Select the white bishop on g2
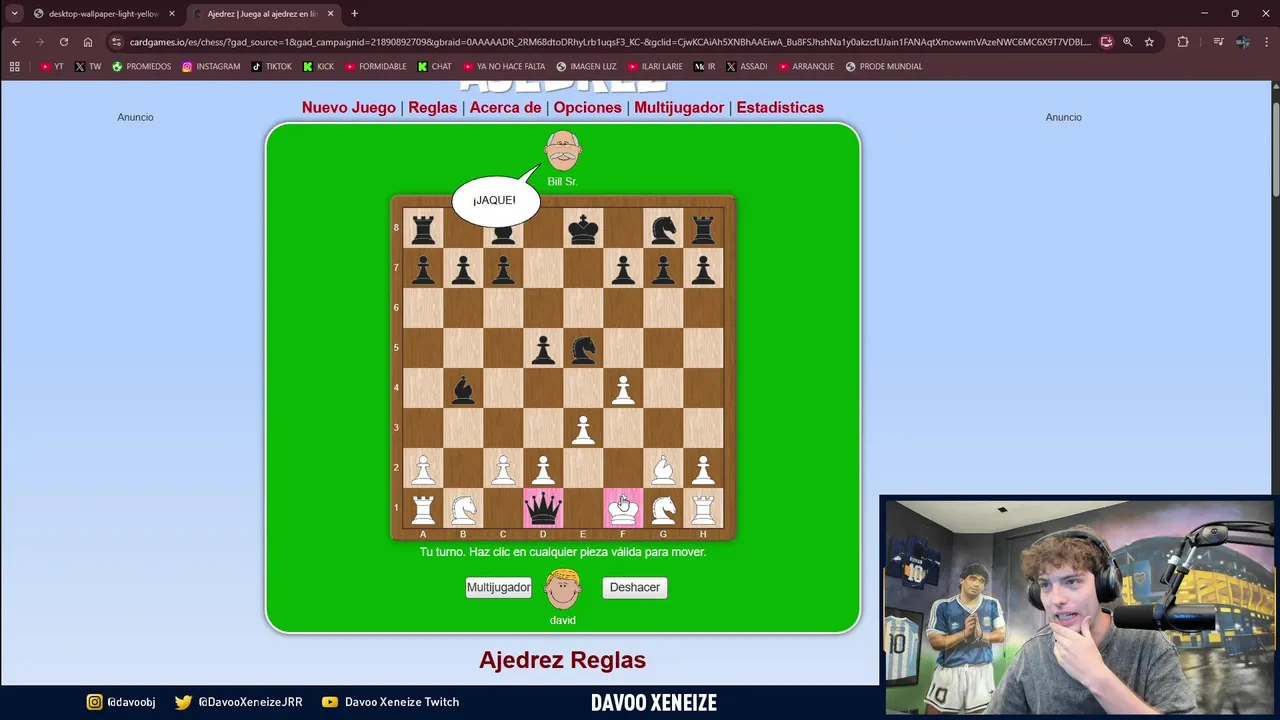The image size is (1280, 720). point(663,469)
